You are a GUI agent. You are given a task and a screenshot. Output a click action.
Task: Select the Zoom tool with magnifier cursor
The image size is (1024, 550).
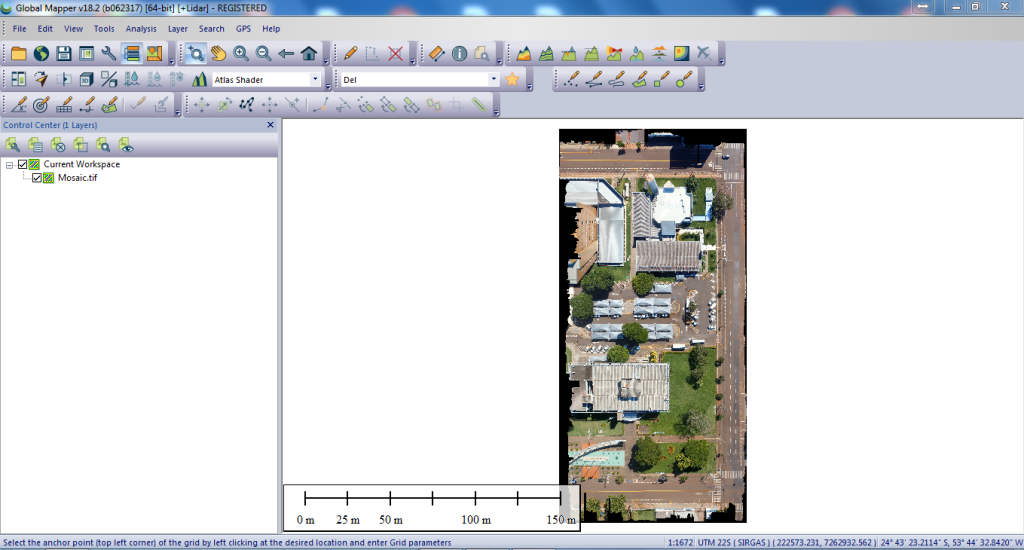[x=197, y=54]
